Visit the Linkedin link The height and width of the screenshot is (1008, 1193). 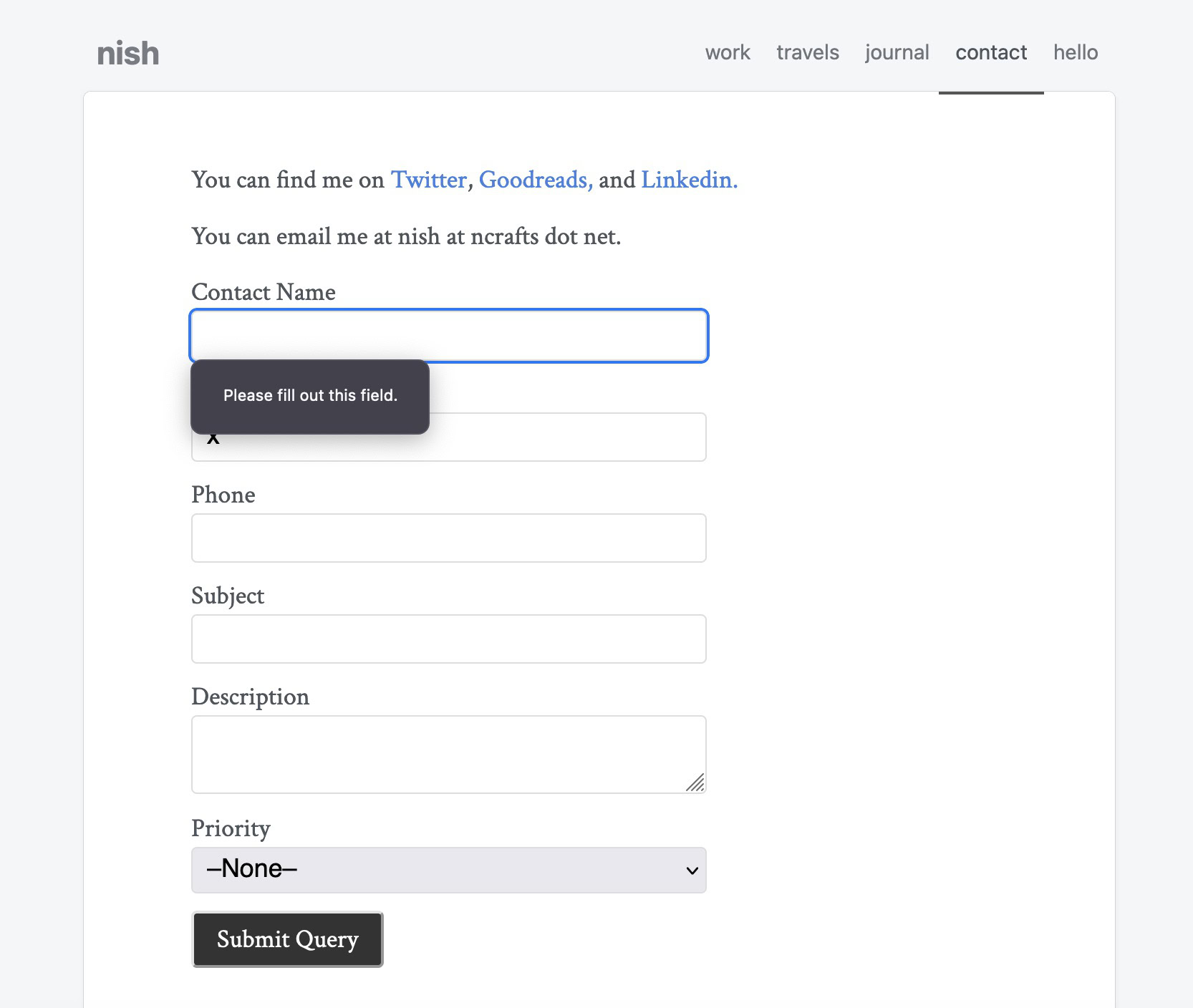click(x=689, y=180)
